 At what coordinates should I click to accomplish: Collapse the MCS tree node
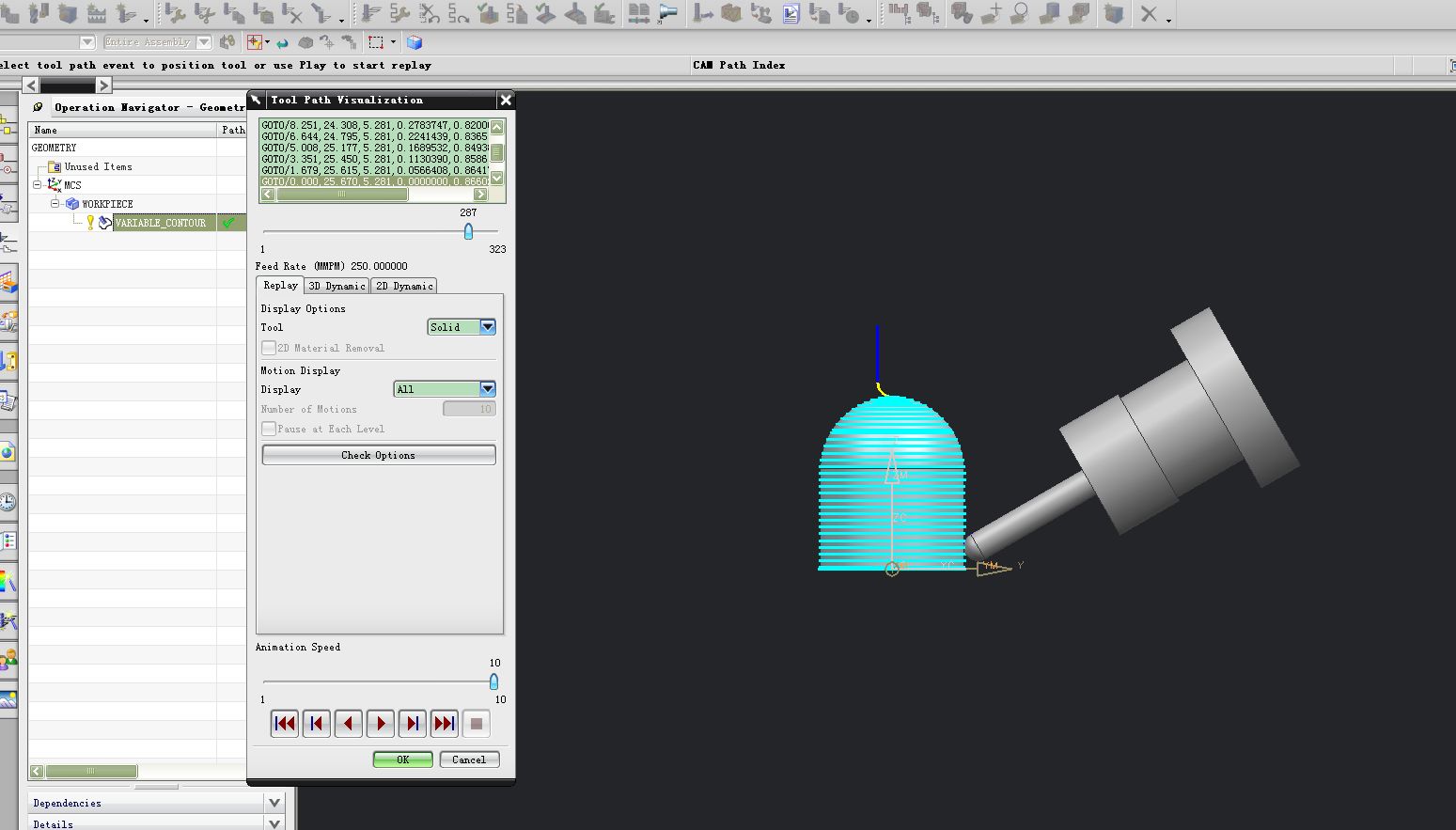click(x=38, y=185)
